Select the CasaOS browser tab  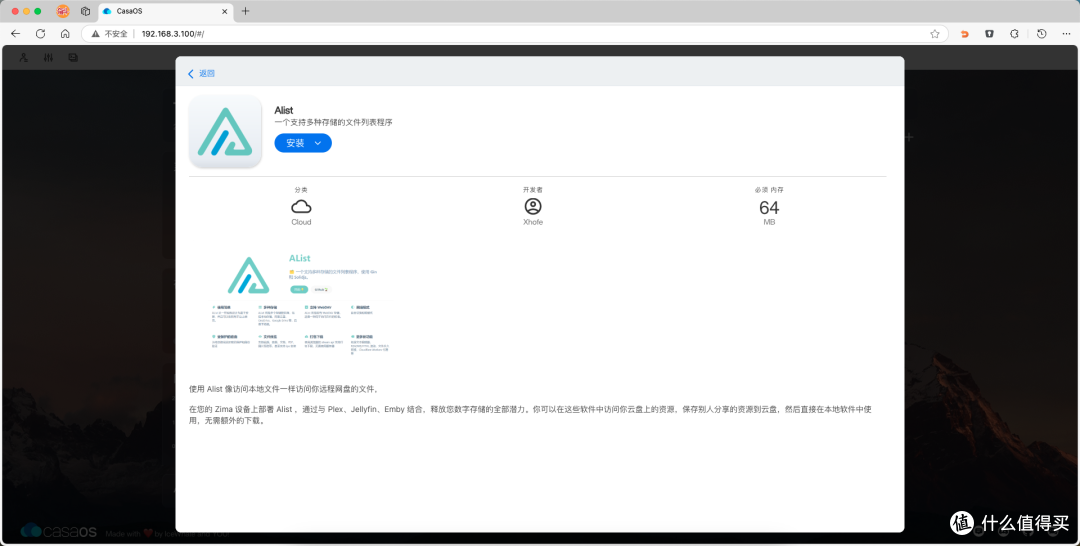point(165,11)
